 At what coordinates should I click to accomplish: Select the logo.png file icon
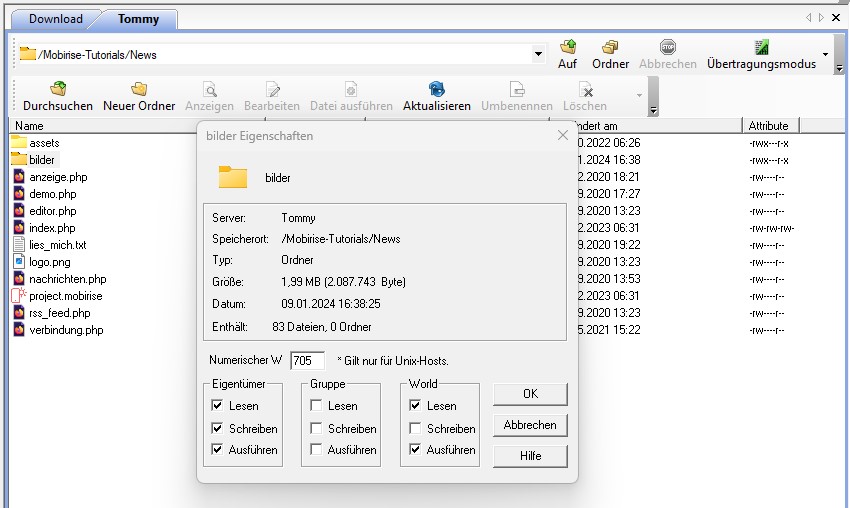(19, 262)
